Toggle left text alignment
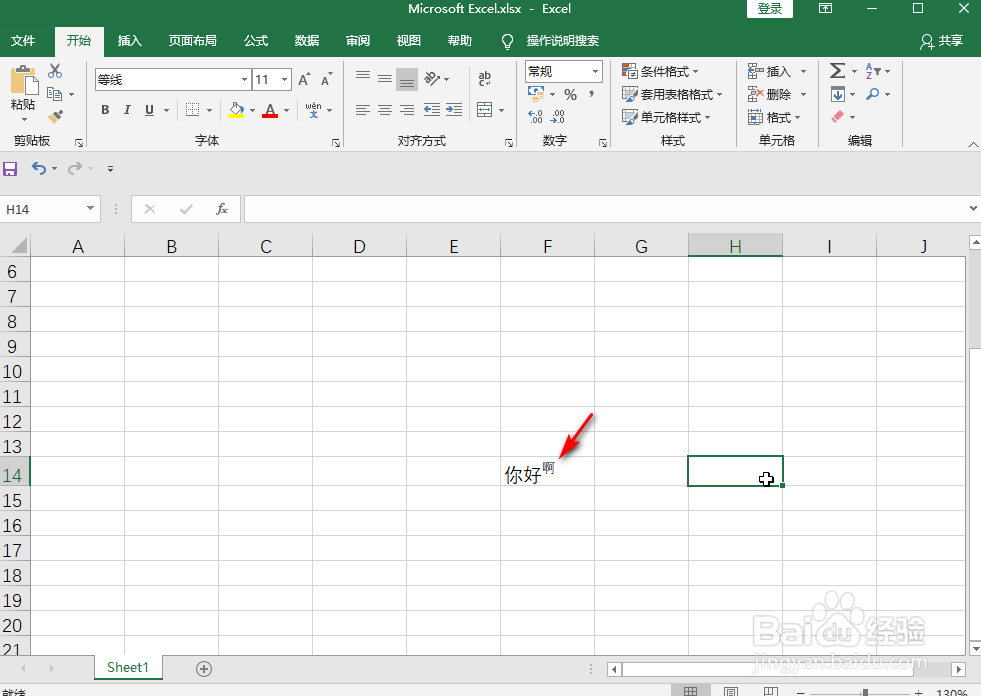Screen dimensions: 981x696 tap(363, 110)
